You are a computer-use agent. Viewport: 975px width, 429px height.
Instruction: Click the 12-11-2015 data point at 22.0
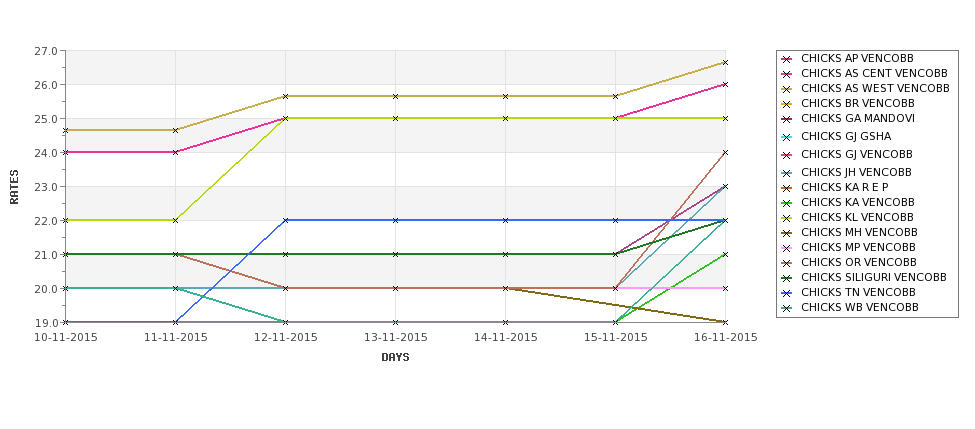(285, 220)
